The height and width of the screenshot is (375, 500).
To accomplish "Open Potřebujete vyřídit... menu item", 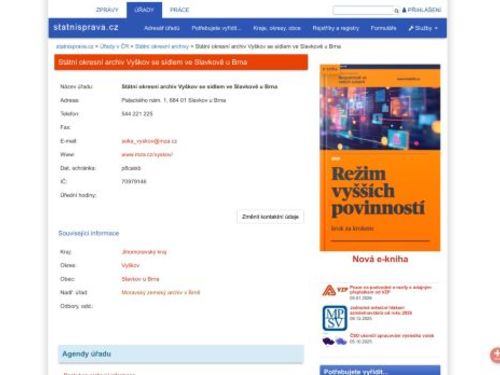I will [x=216, y=28].
